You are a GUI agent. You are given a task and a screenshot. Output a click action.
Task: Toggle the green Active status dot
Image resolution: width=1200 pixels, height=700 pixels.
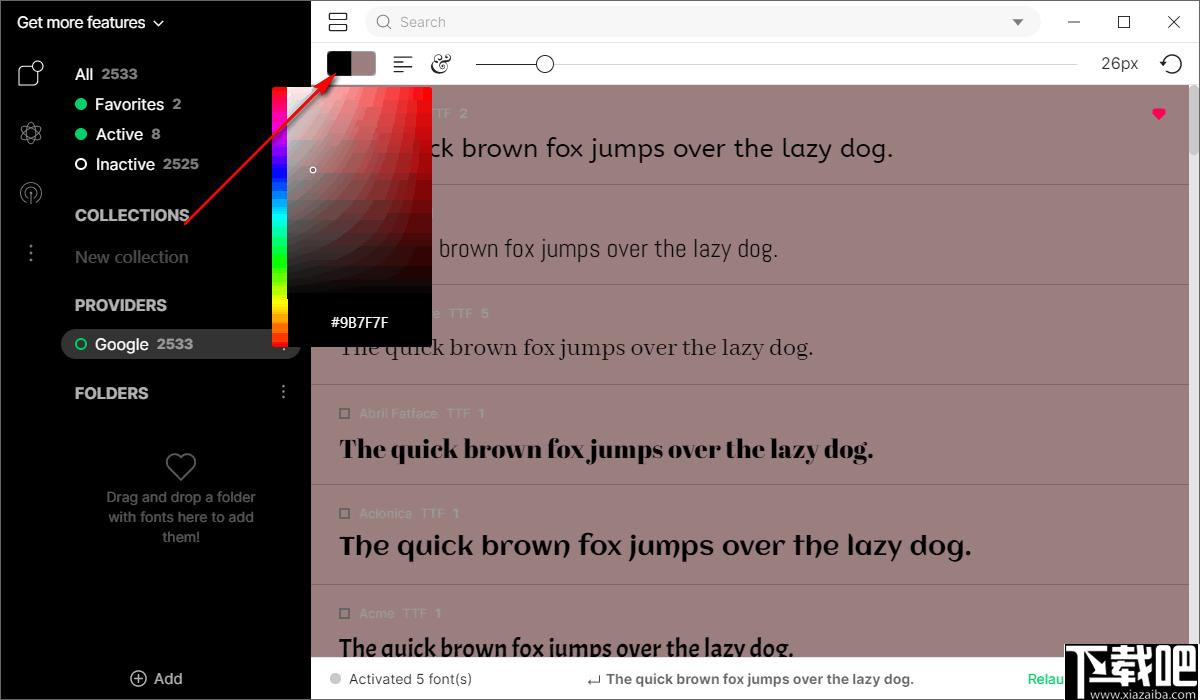(81, 134)
